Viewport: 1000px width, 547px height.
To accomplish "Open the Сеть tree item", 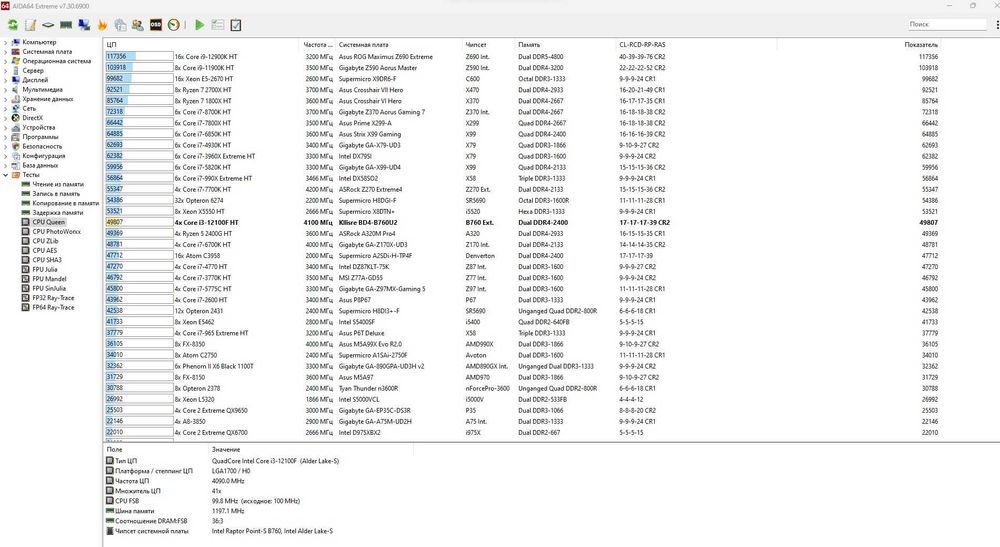I will pos(29,108).
